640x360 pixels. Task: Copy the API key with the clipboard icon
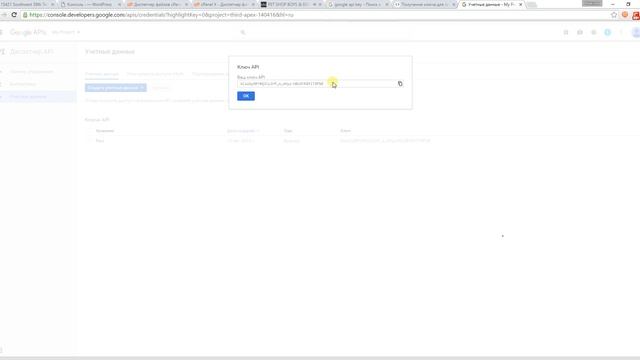pyautogui.click(x=400, y=84)
